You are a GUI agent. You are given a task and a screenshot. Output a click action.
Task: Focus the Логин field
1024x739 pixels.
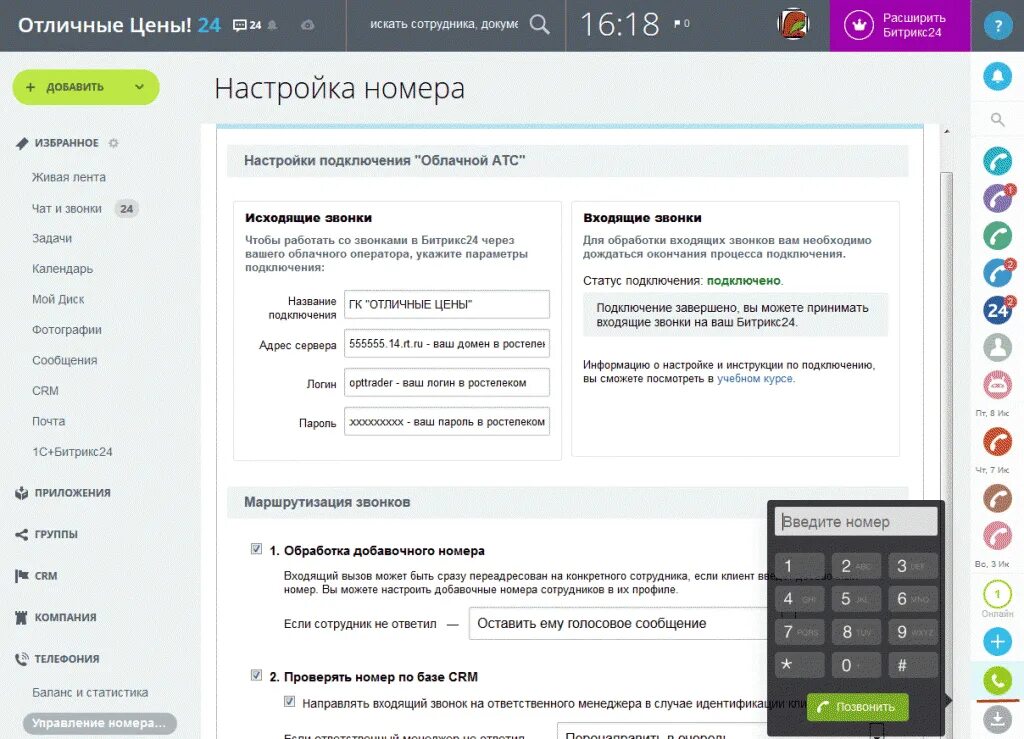pyautogui.click(x=447, y=383)
